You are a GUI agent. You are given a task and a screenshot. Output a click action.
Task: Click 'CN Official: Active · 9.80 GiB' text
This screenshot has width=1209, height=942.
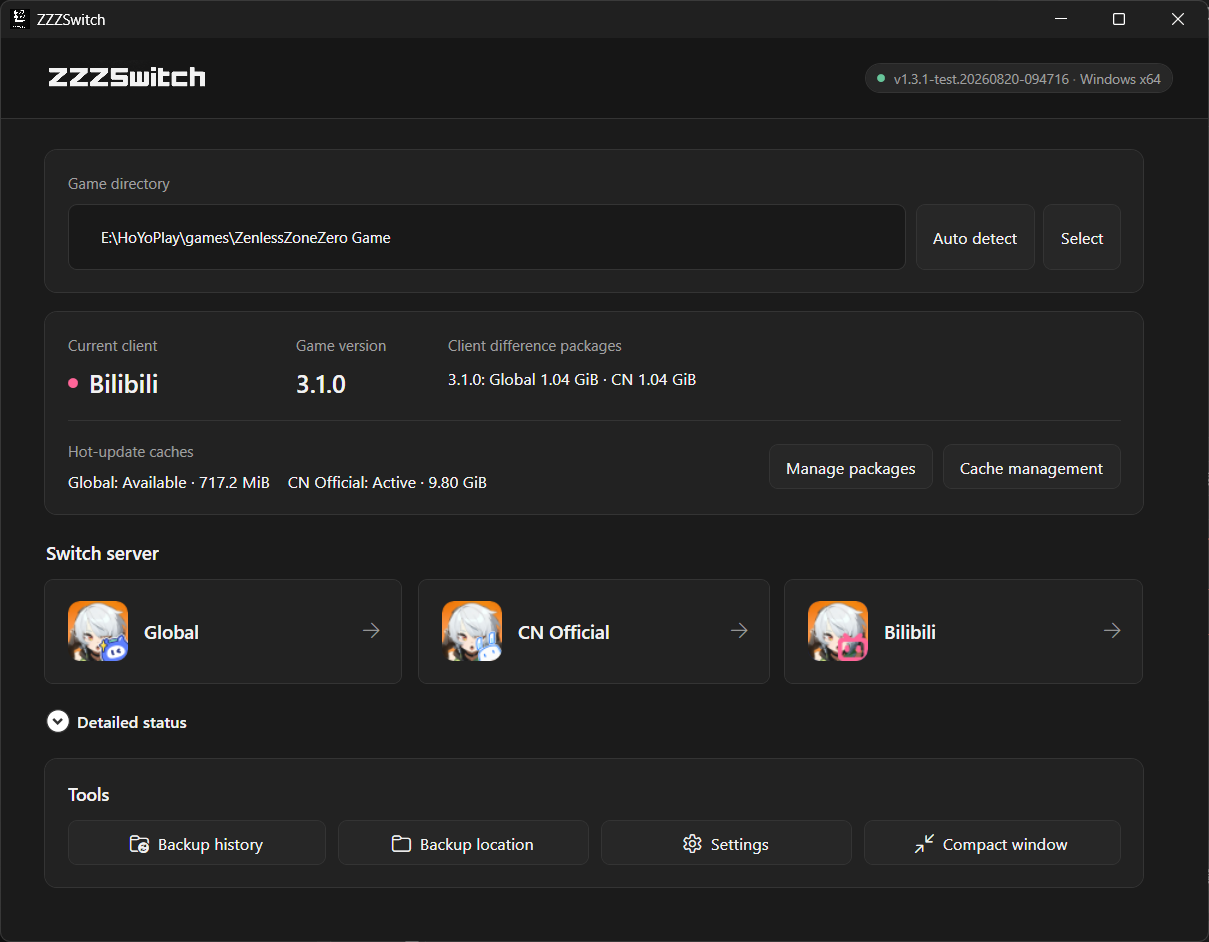pyautogui.click(x=387, y=482)
